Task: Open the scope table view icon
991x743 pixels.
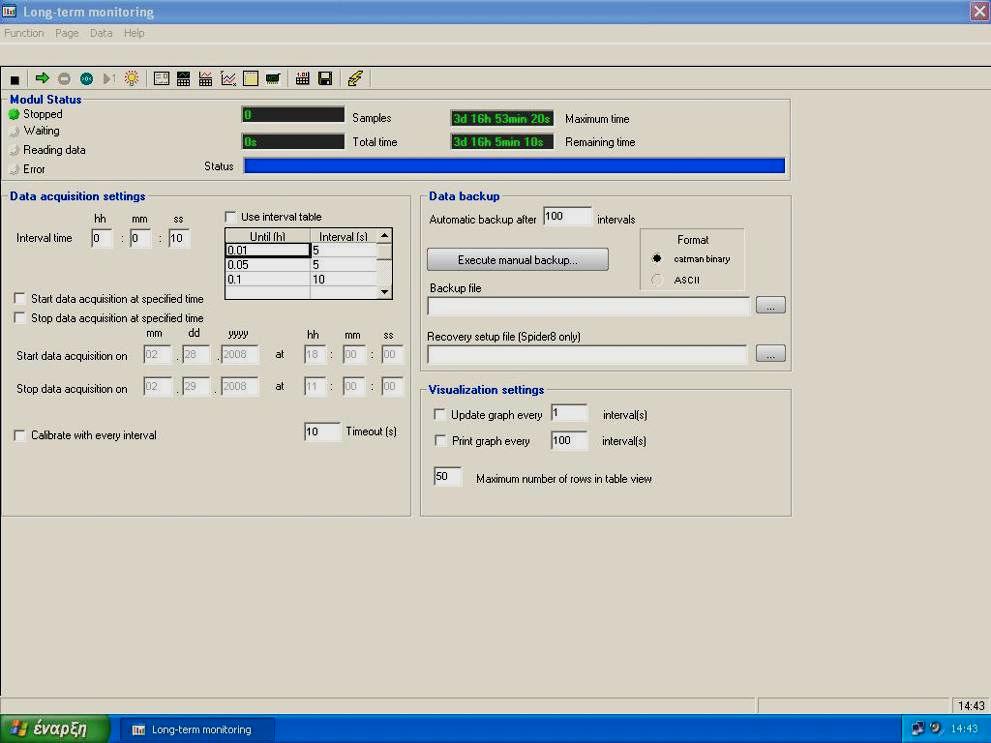Action: click(183, 78)
